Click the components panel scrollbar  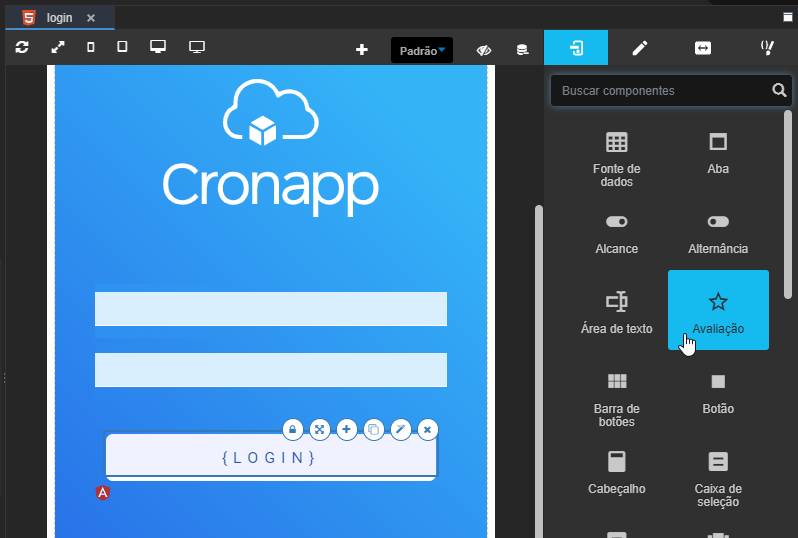tap(788, 205)
